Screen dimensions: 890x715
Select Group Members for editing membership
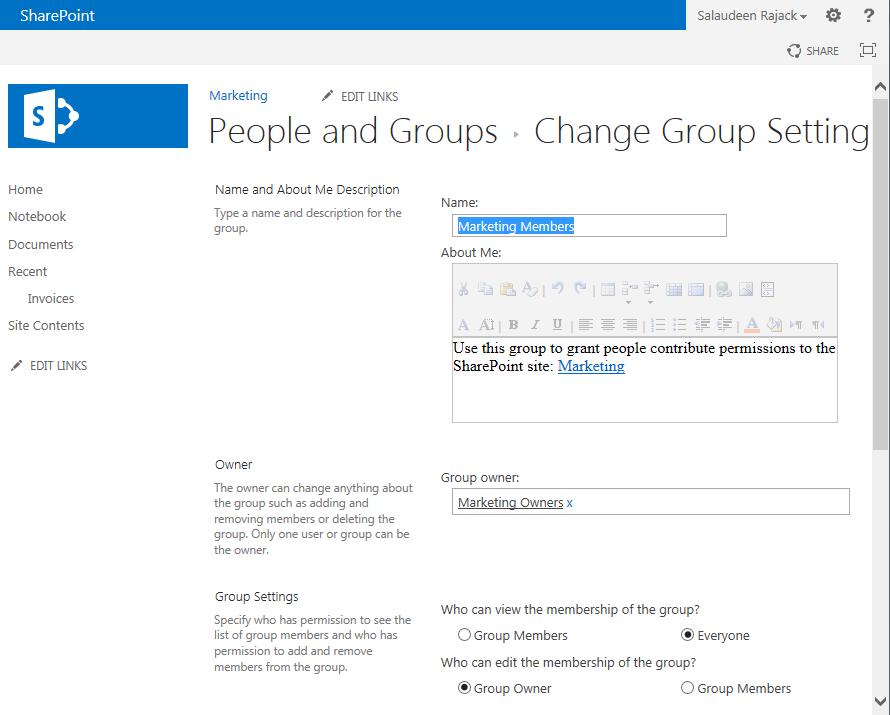click(x=687, y=688)
